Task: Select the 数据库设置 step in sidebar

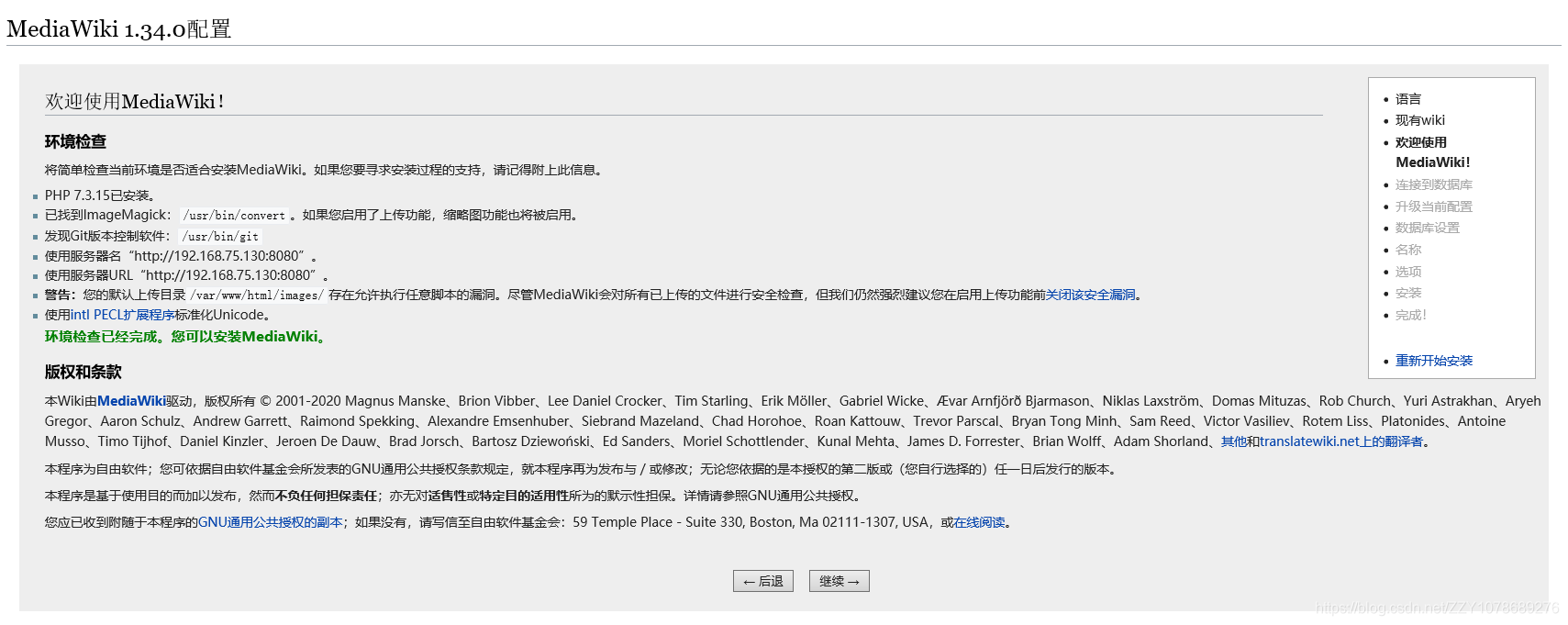Action: point(1428,228)
